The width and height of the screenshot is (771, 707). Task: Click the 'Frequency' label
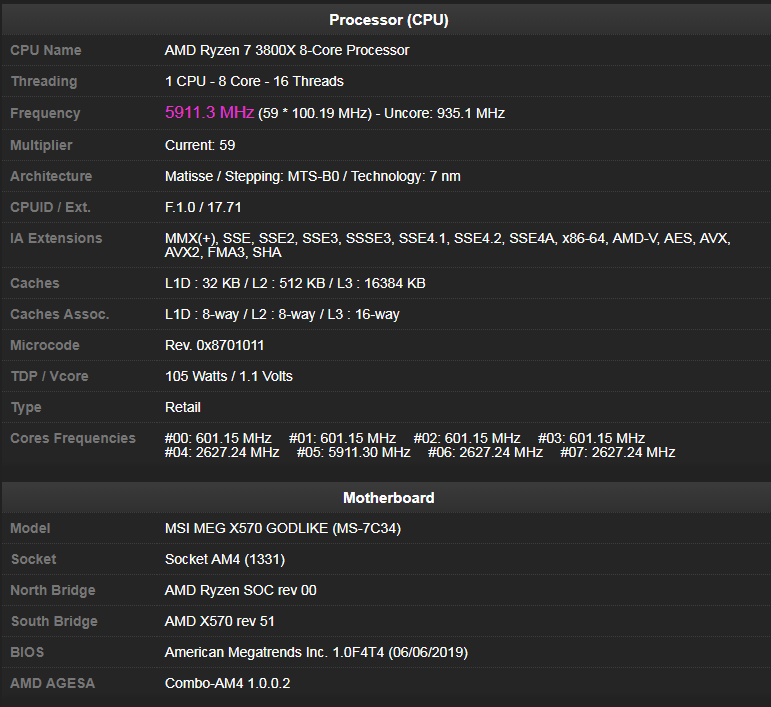45,113
